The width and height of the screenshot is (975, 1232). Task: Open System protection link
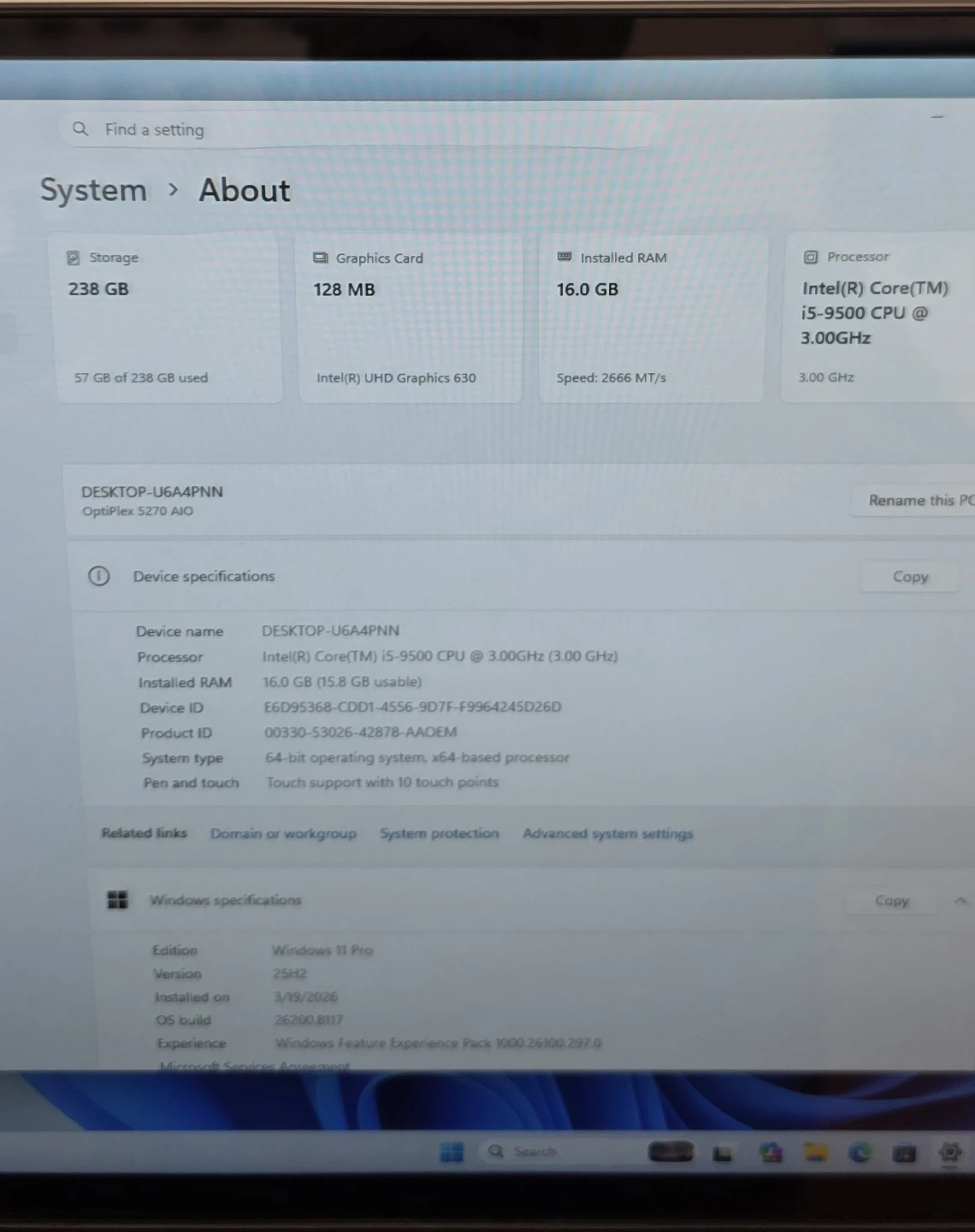(x=439, y=833)
